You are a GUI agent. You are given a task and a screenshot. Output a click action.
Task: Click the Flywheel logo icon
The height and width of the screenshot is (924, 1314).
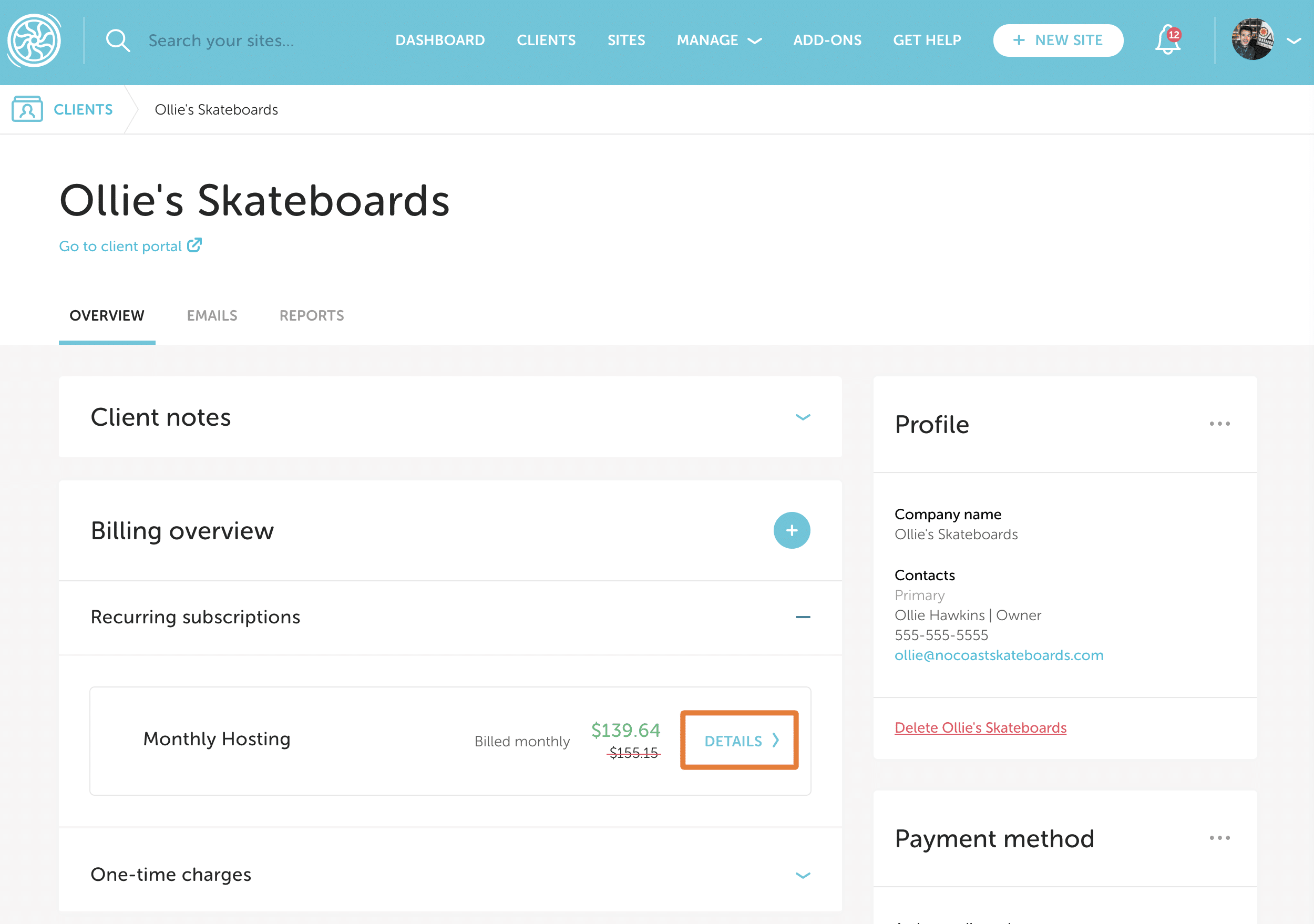click(x=34, y=40)
